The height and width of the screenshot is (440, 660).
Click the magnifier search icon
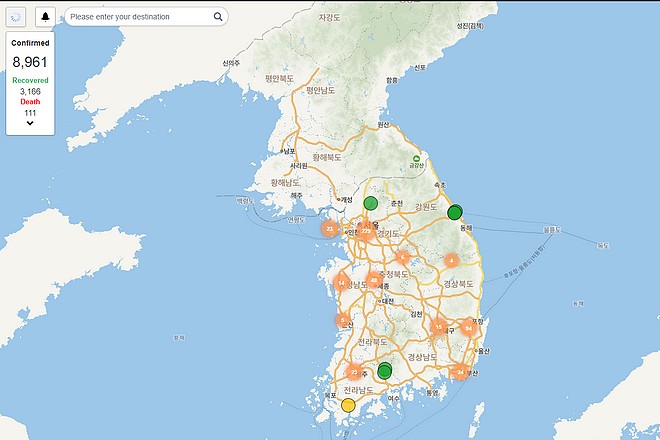218,17
